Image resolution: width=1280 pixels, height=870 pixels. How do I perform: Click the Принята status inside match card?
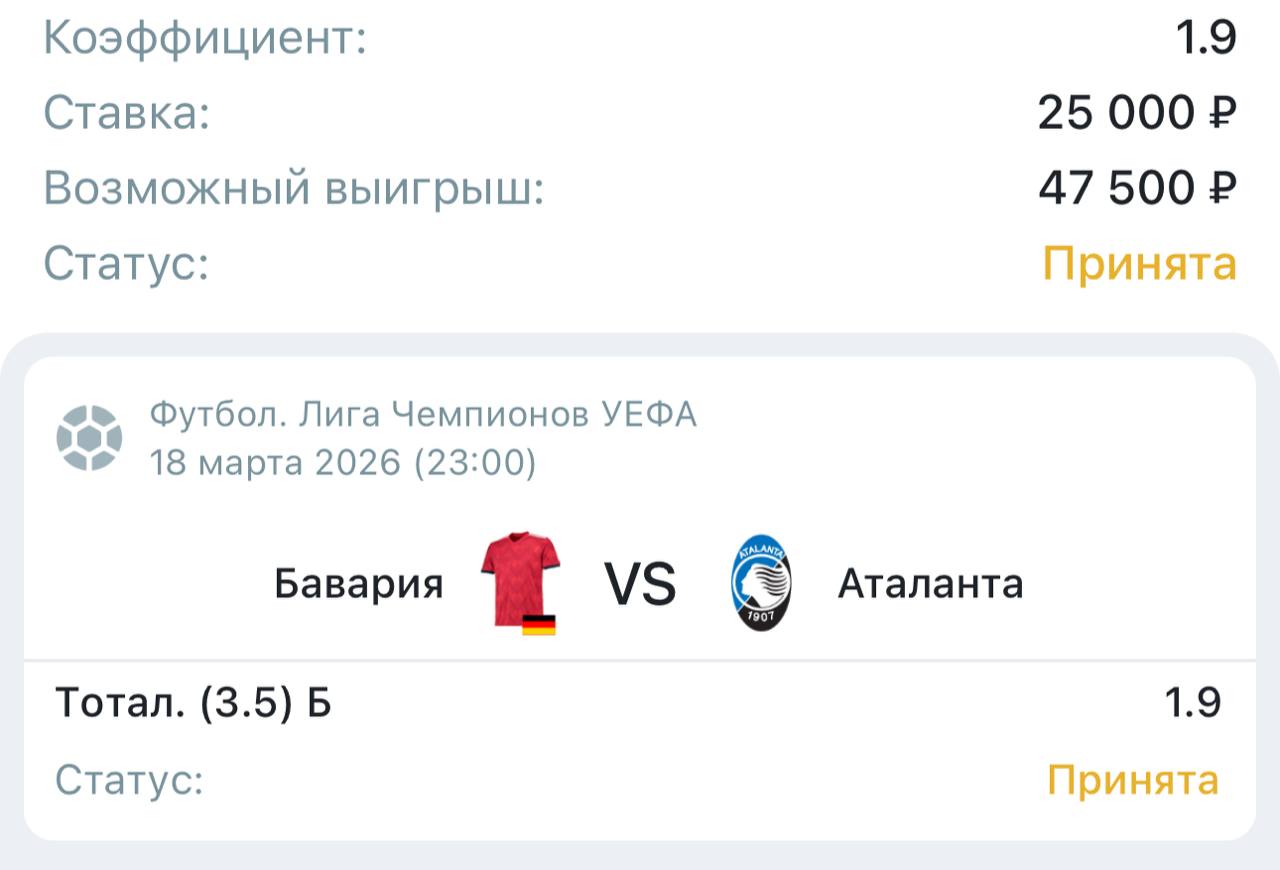(1133, 780)
